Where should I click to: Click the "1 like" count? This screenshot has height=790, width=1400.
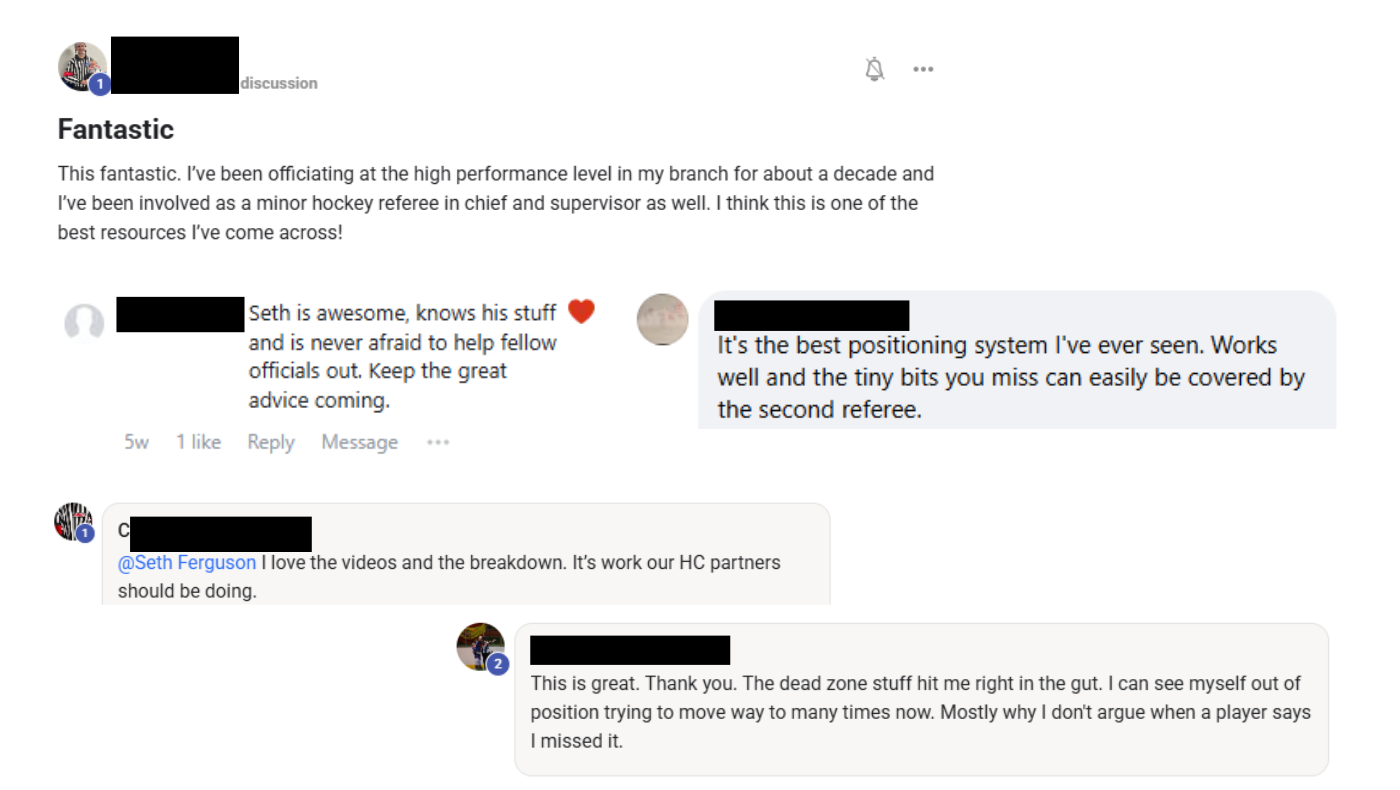(x=199, y=442)
